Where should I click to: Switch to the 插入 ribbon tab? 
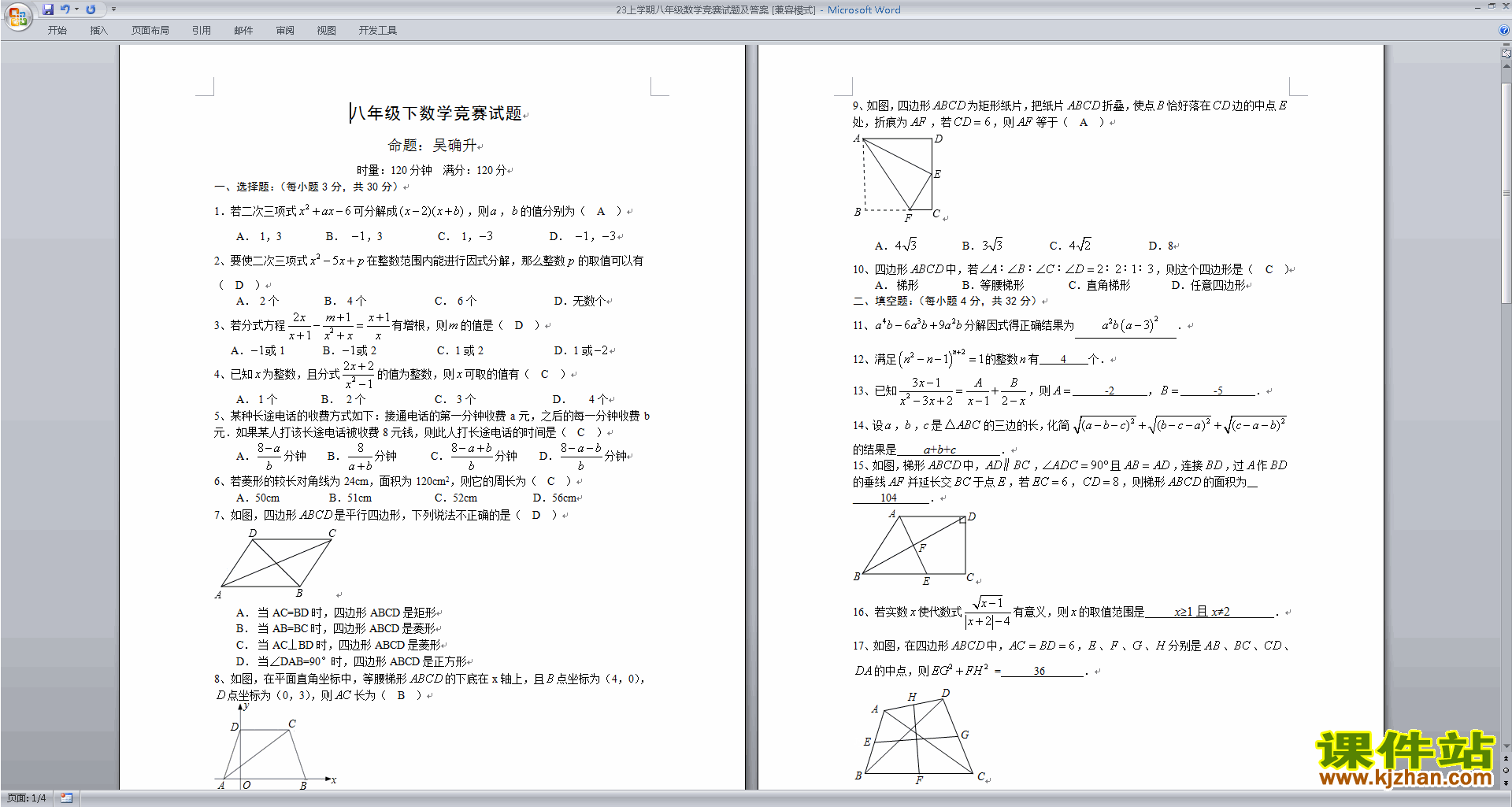click(98, 31)
